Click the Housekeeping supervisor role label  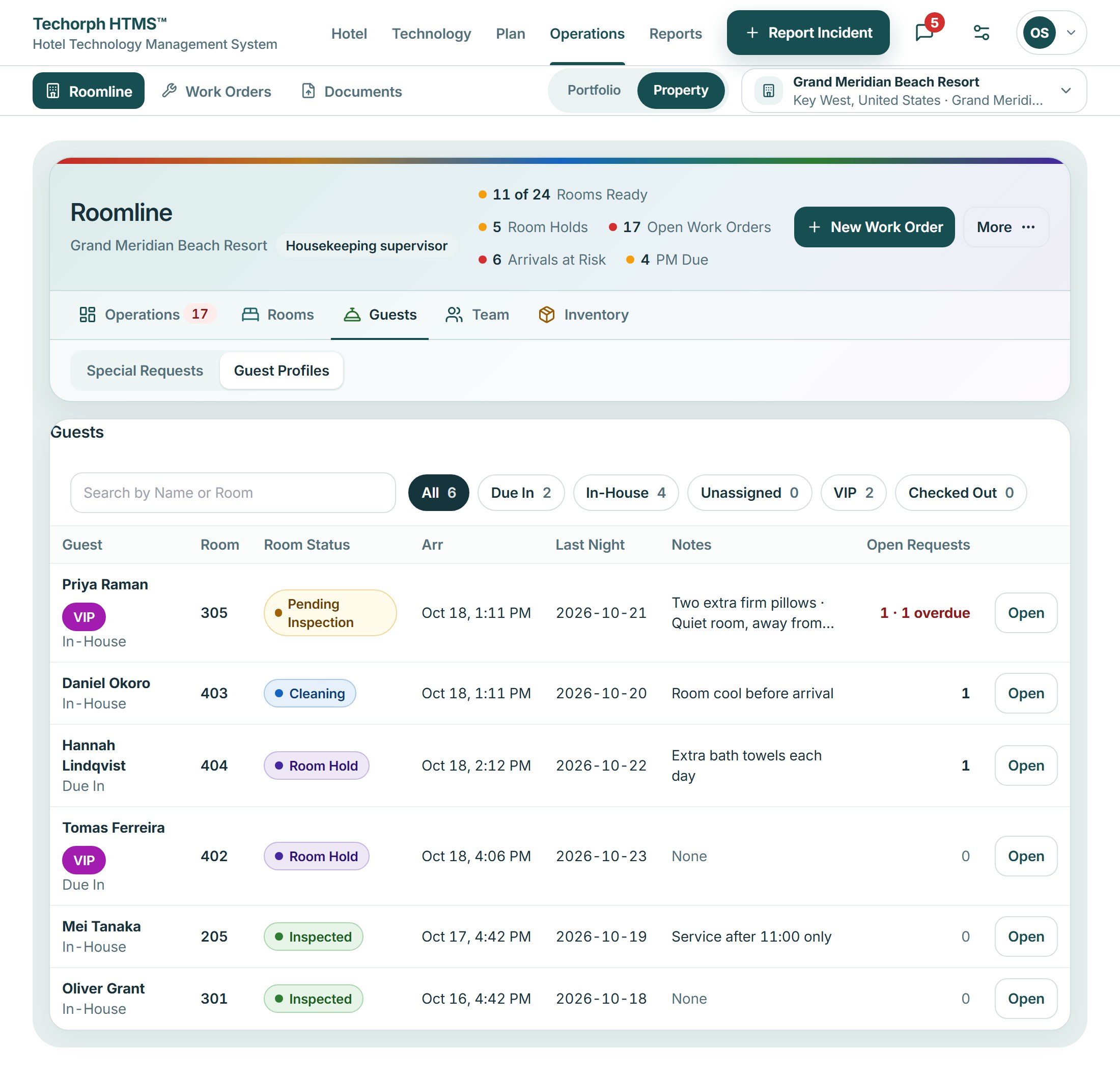click(366, 246)
